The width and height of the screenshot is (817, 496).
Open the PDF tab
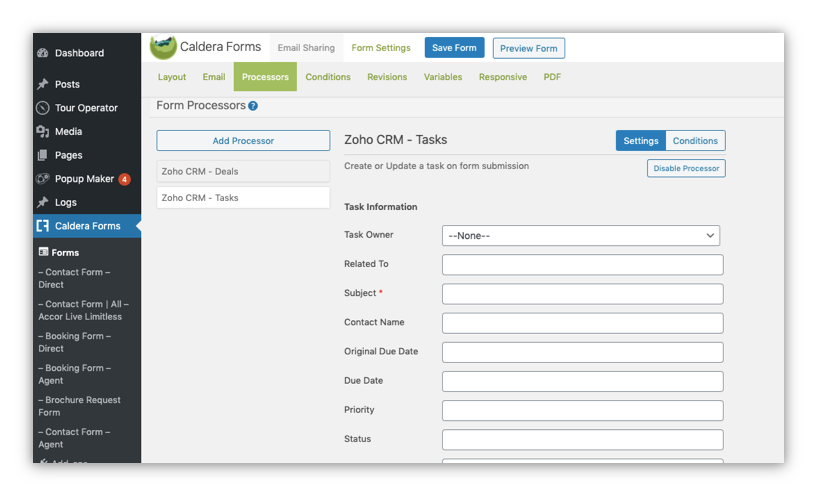point(552,77)
